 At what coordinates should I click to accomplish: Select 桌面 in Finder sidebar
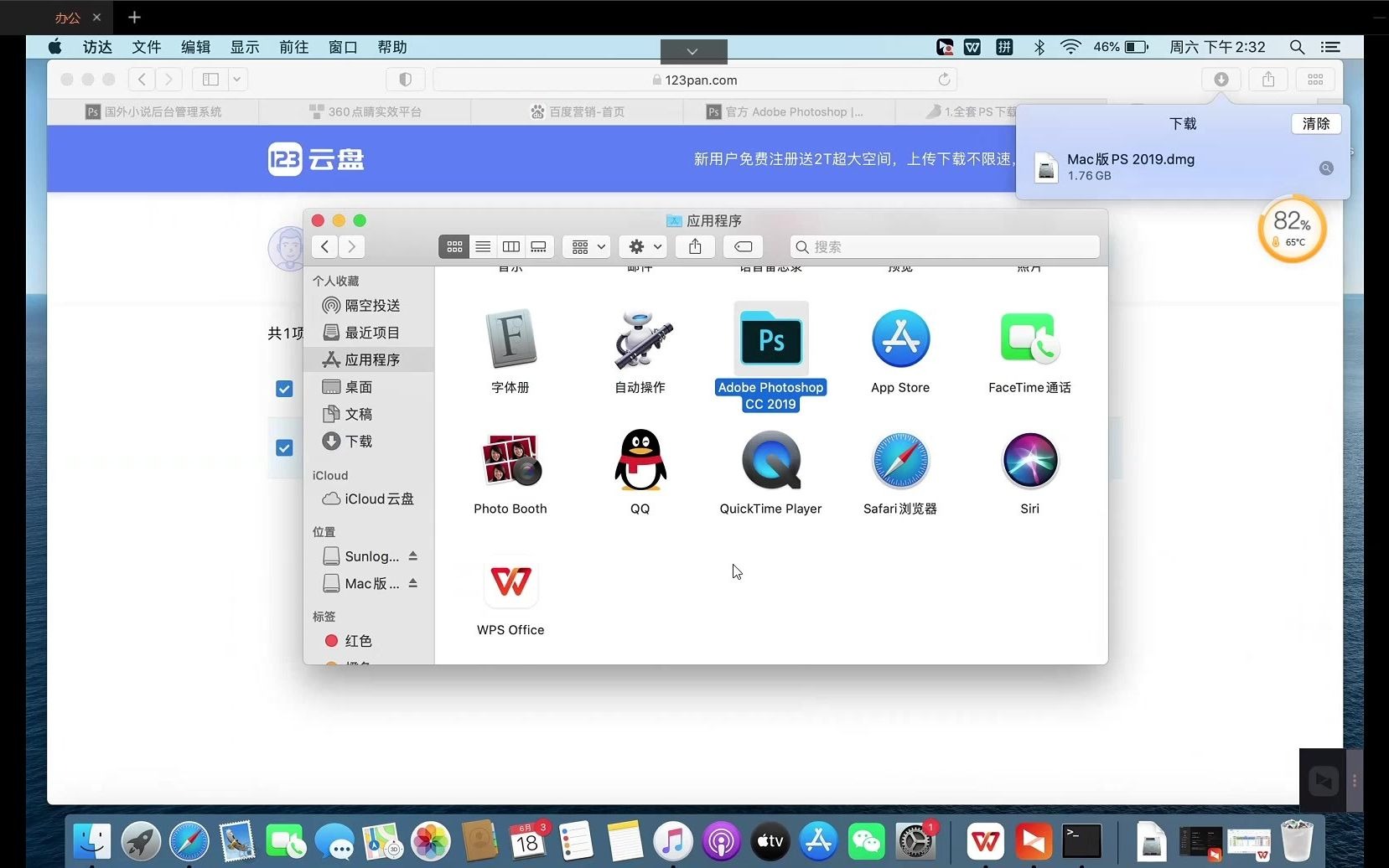[x=370, y=387]
